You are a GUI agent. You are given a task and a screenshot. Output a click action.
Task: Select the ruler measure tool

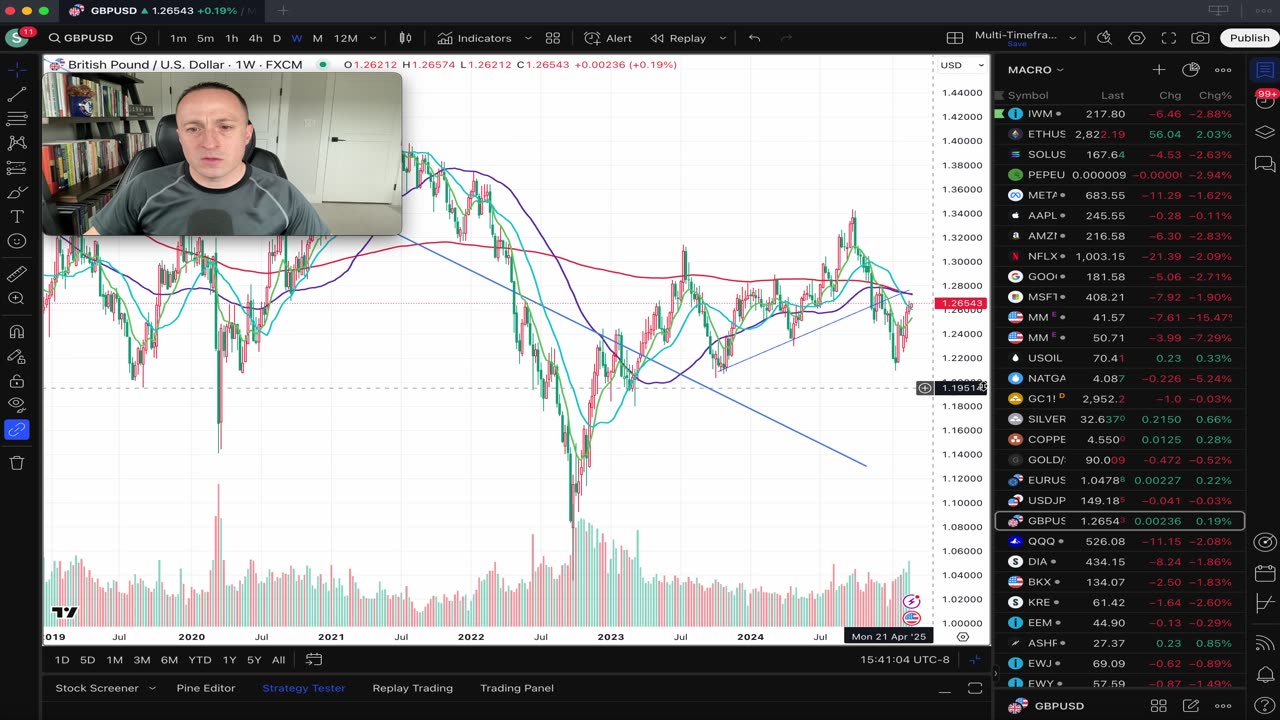pyautogui.click(x=17, y=274)
